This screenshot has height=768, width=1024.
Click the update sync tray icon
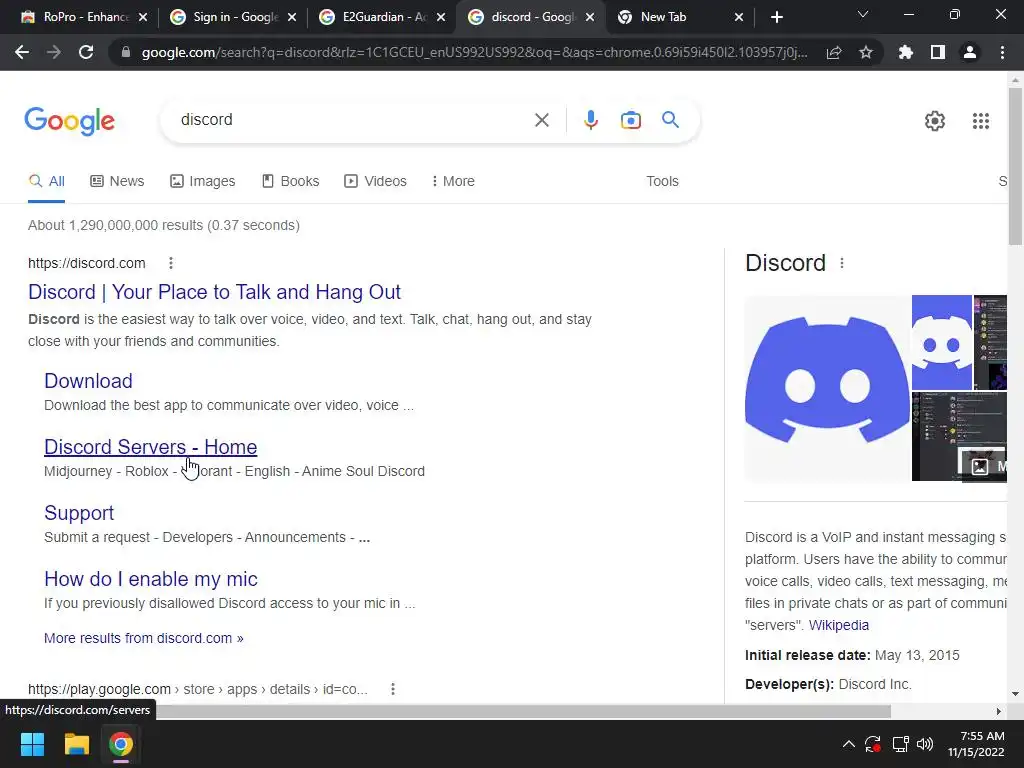pyautogui.click(x=873, y=744)
